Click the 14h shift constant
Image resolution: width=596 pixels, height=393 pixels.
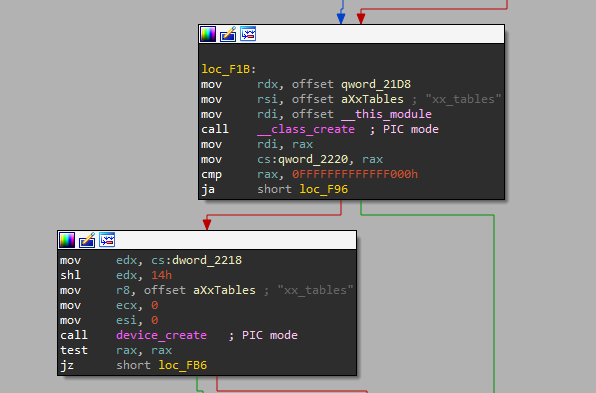[x=162, y=275]
